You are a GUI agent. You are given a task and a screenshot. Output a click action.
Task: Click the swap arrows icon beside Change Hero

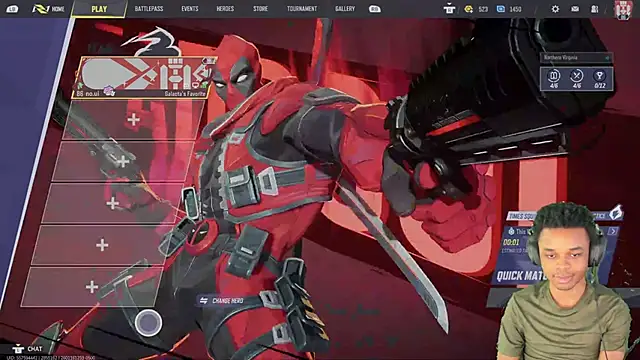(x=204, y=301)
